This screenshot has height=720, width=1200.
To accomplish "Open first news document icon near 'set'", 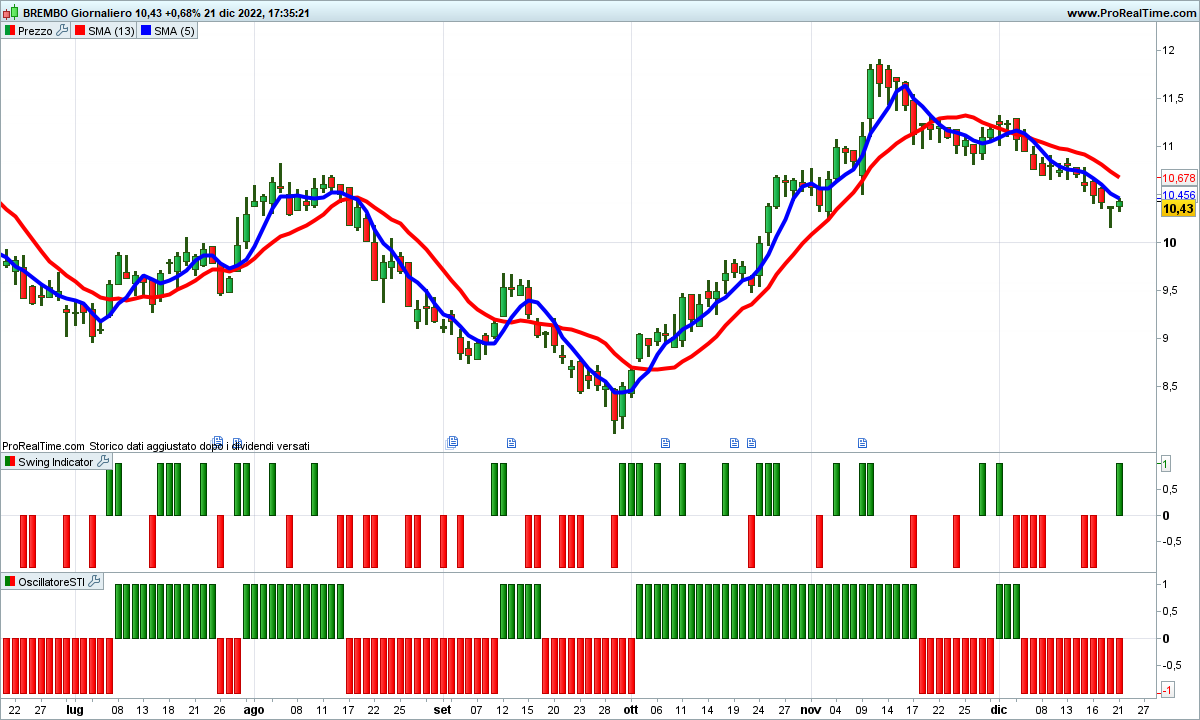I will pos(452,441).
